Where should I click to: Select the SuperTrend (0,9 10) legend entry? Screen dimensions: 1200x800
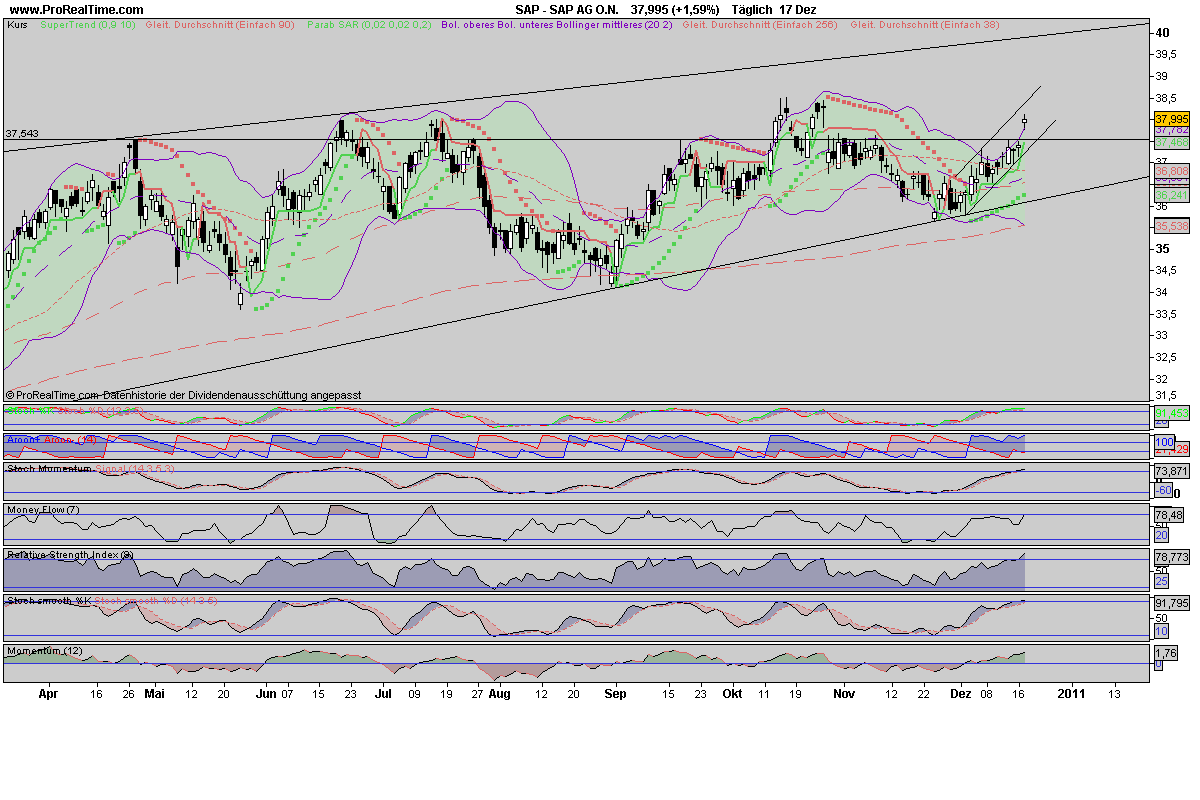[88, 23]
